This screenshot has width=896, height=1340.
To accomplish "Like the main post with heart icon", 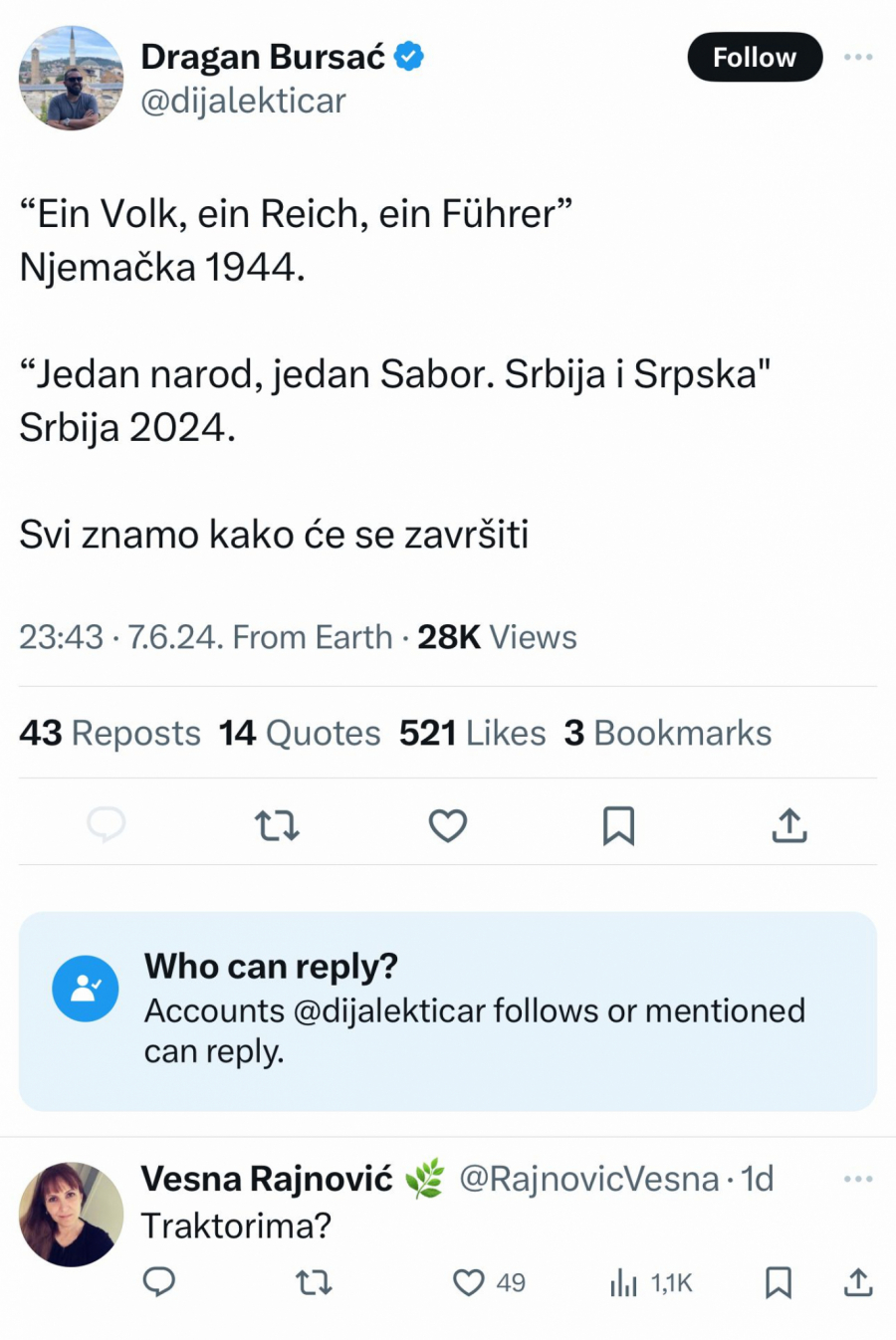I will 448,825.
